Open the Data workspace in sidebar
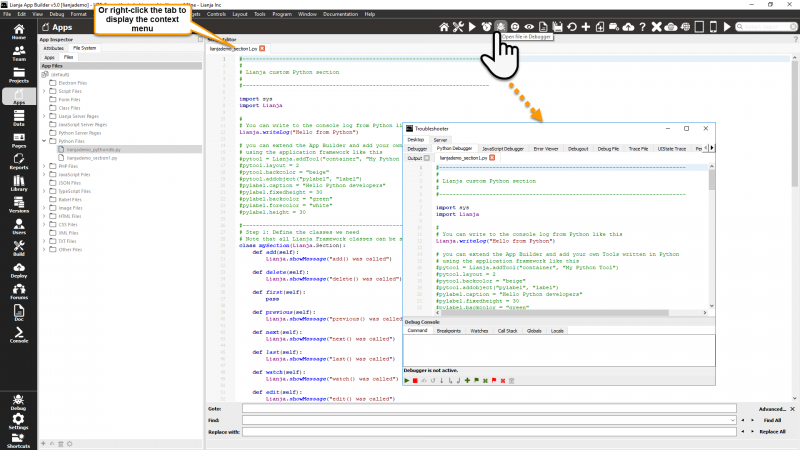Screen dimensions: 800x450 point(19,118)
